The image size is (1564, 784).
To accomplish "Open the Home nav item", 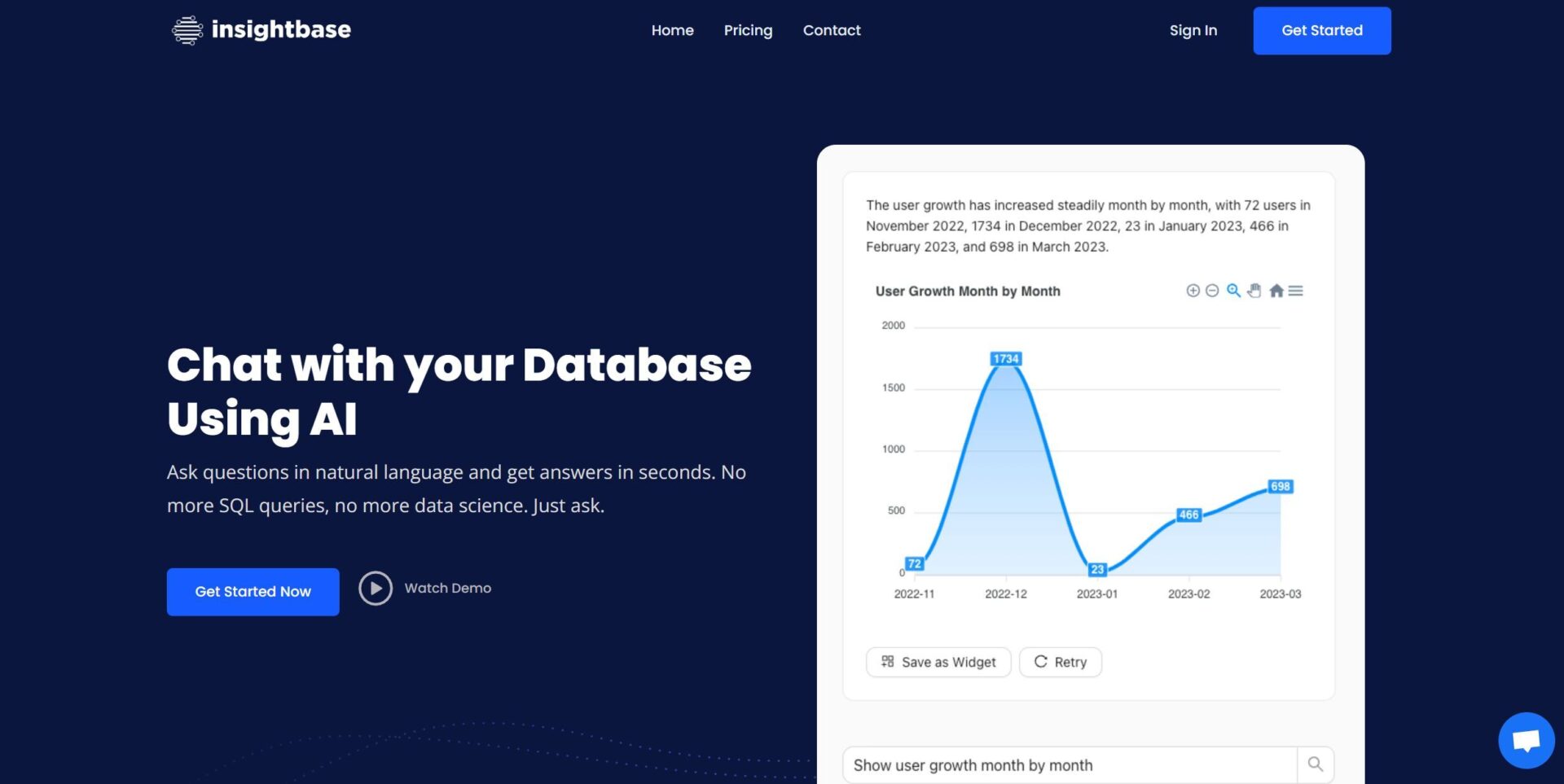I will [x=672, y=30].
